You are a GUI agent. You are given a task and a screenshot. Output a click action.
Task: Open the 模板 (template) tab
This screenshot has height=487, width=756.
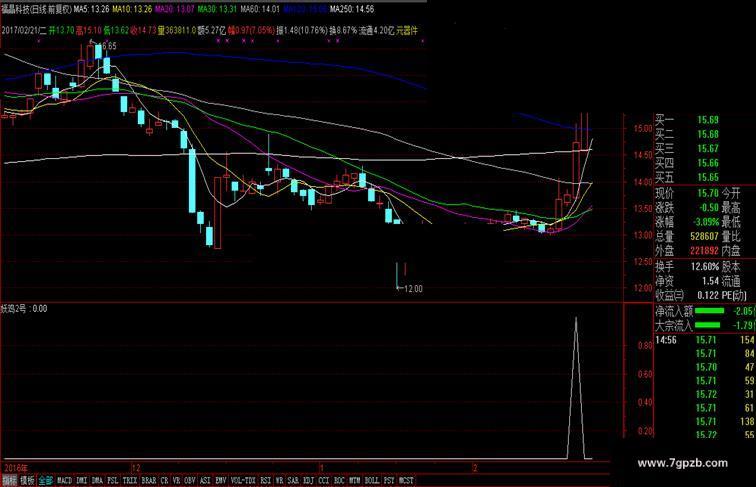click(x=27, y=481)
